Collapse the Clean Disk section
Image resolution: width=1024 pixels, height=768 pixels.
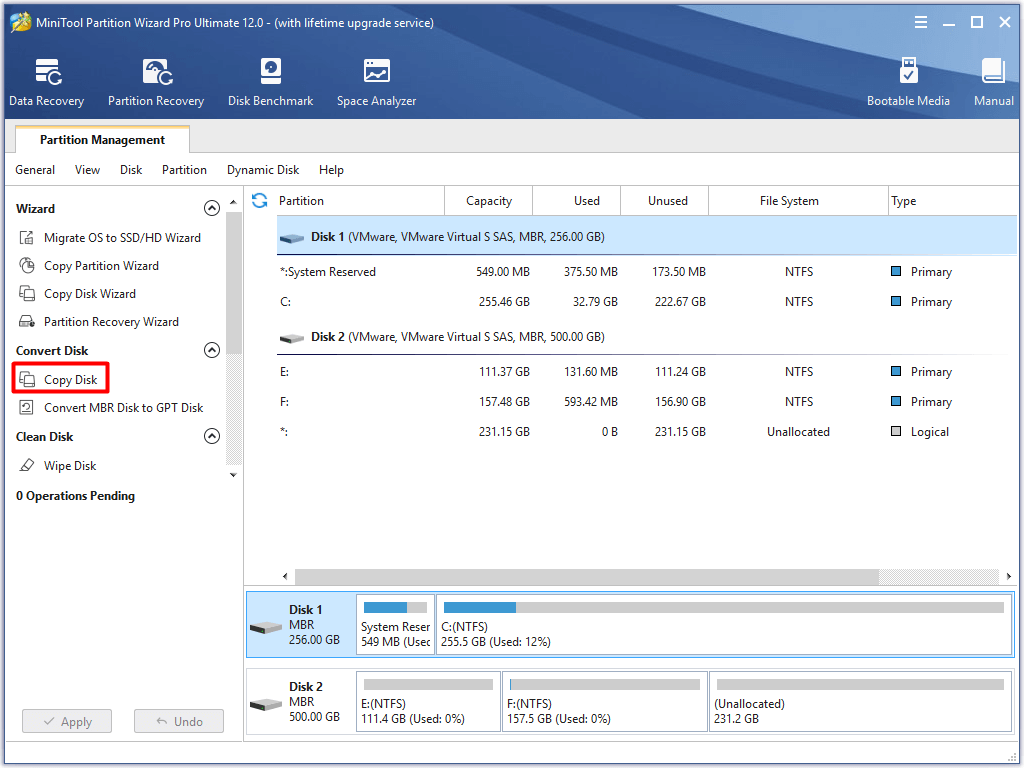[x=212, y=436]
